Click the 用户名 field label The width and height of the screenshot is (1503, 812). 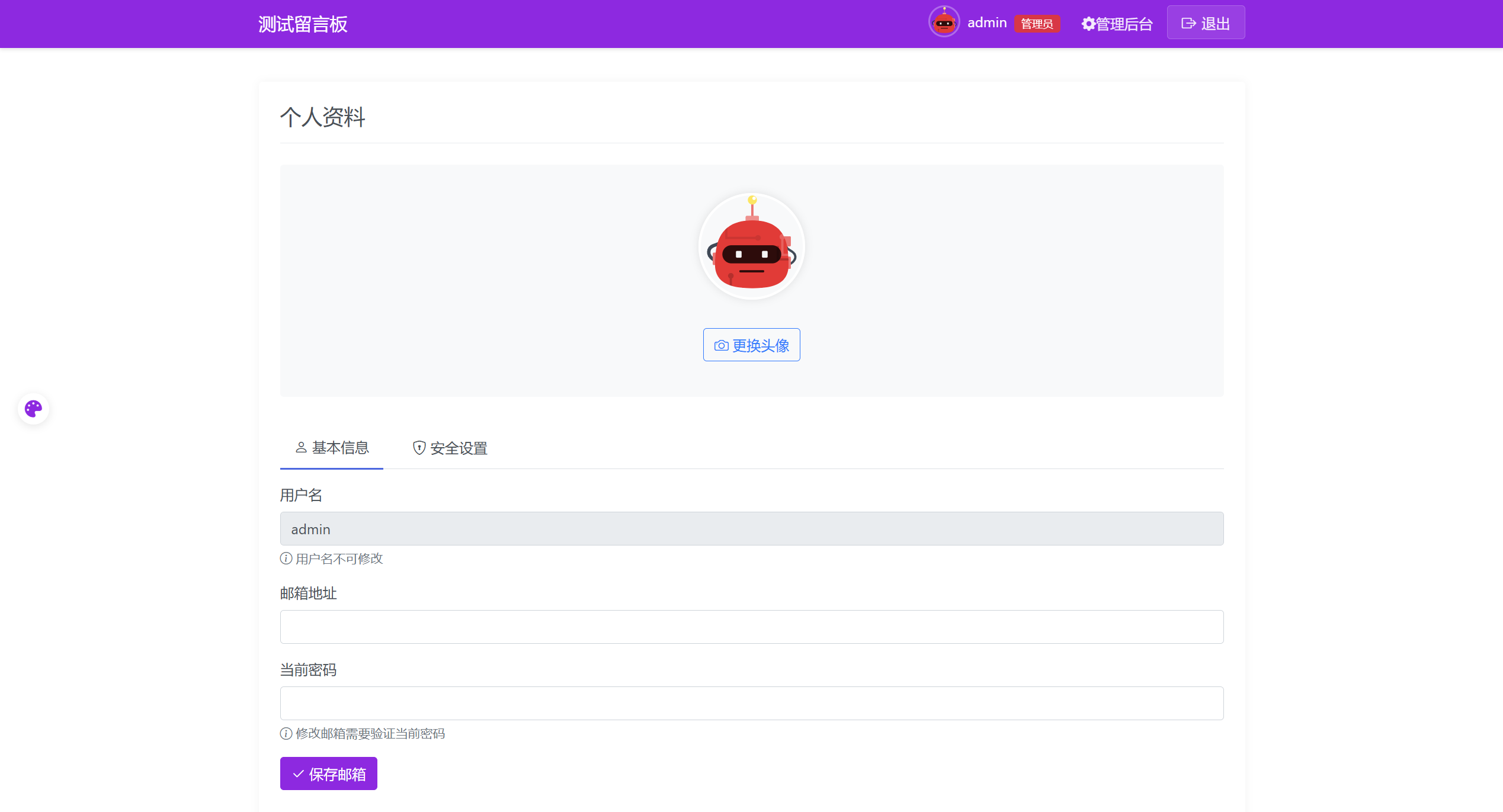point(302,495)
